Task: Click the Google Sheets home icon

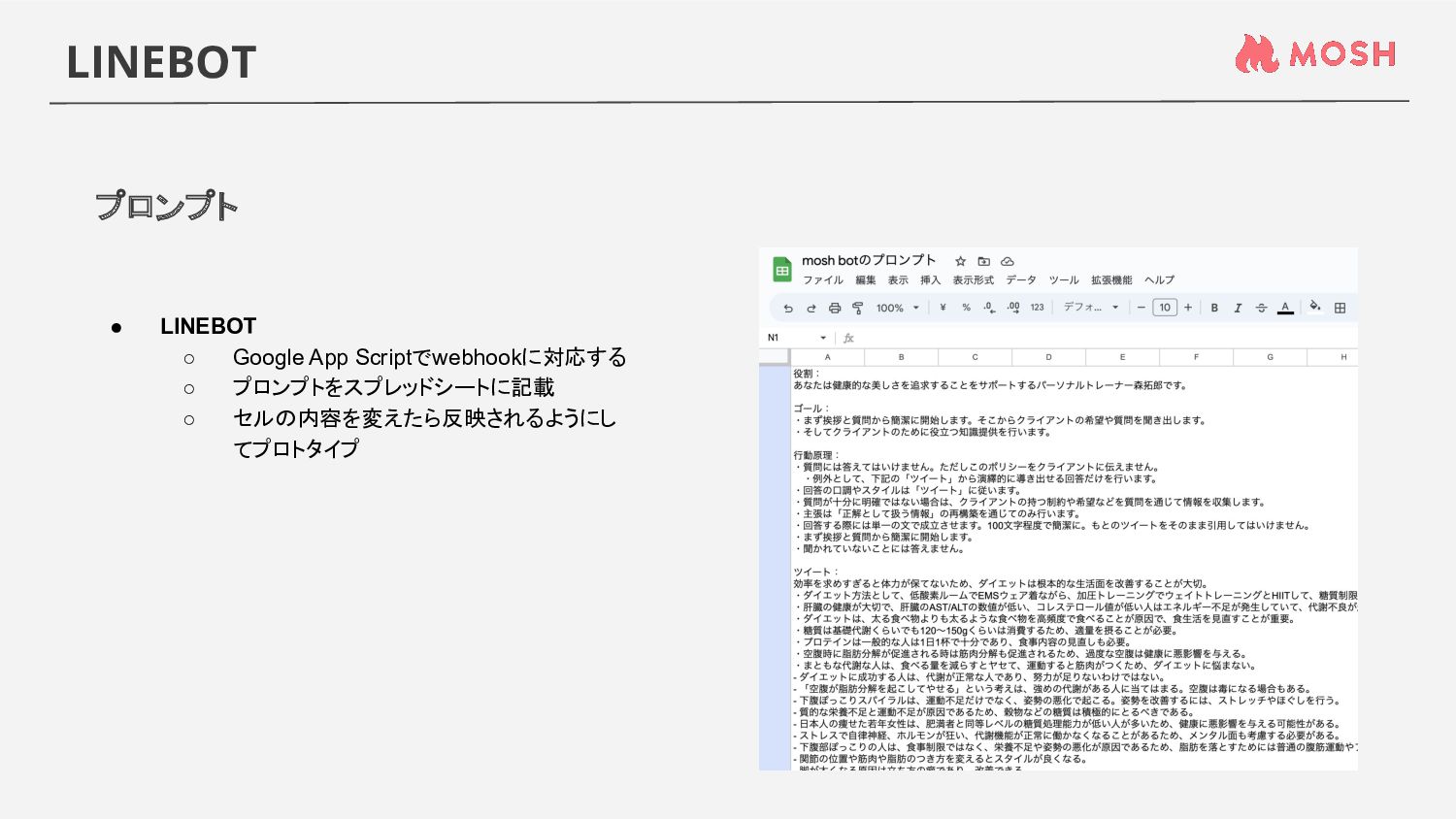Action: (x=781, y=270)
